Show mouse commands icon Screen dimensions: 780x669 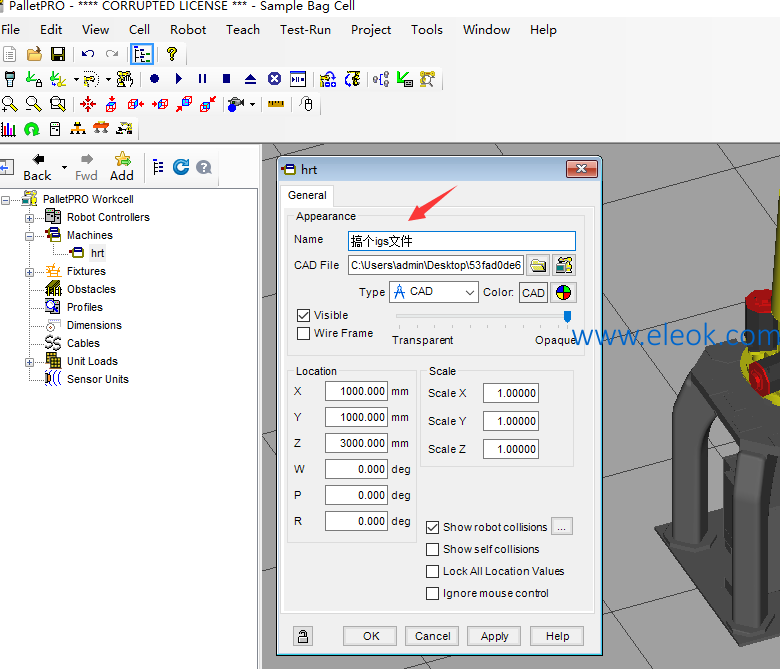(307, 104)
